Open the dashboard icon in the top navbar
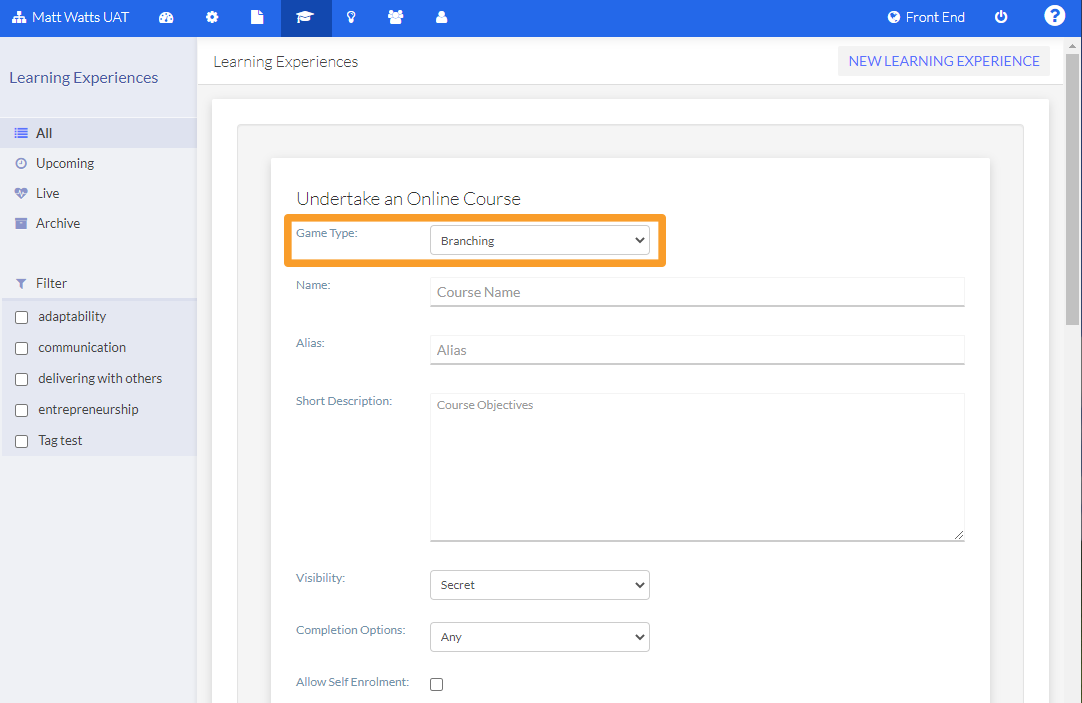Image resolution: width=1082 pixels, height=703 pixels. point(166,17)
